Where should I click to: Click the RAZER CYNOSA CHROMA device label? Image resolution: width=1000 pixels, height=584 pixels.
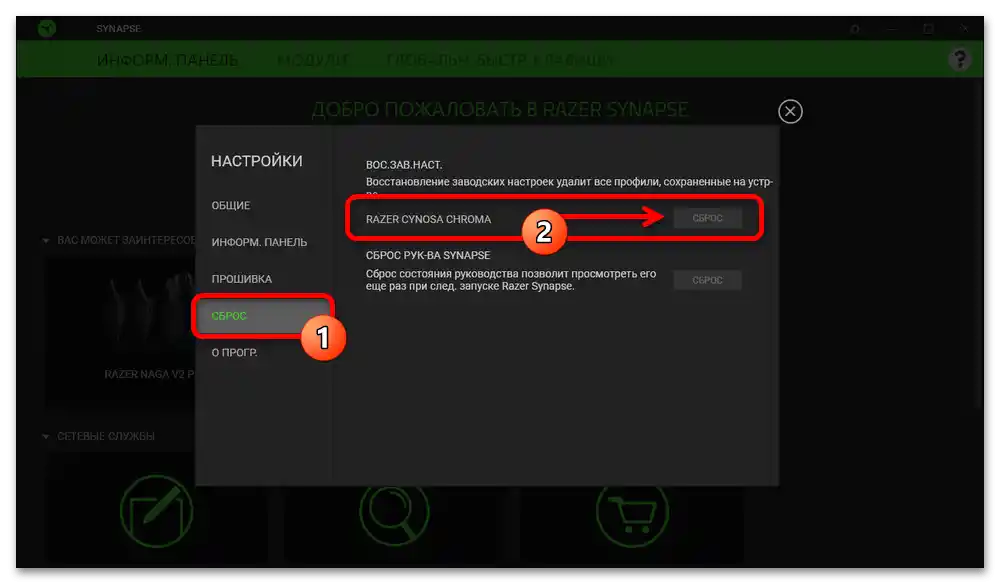point(429,219)
